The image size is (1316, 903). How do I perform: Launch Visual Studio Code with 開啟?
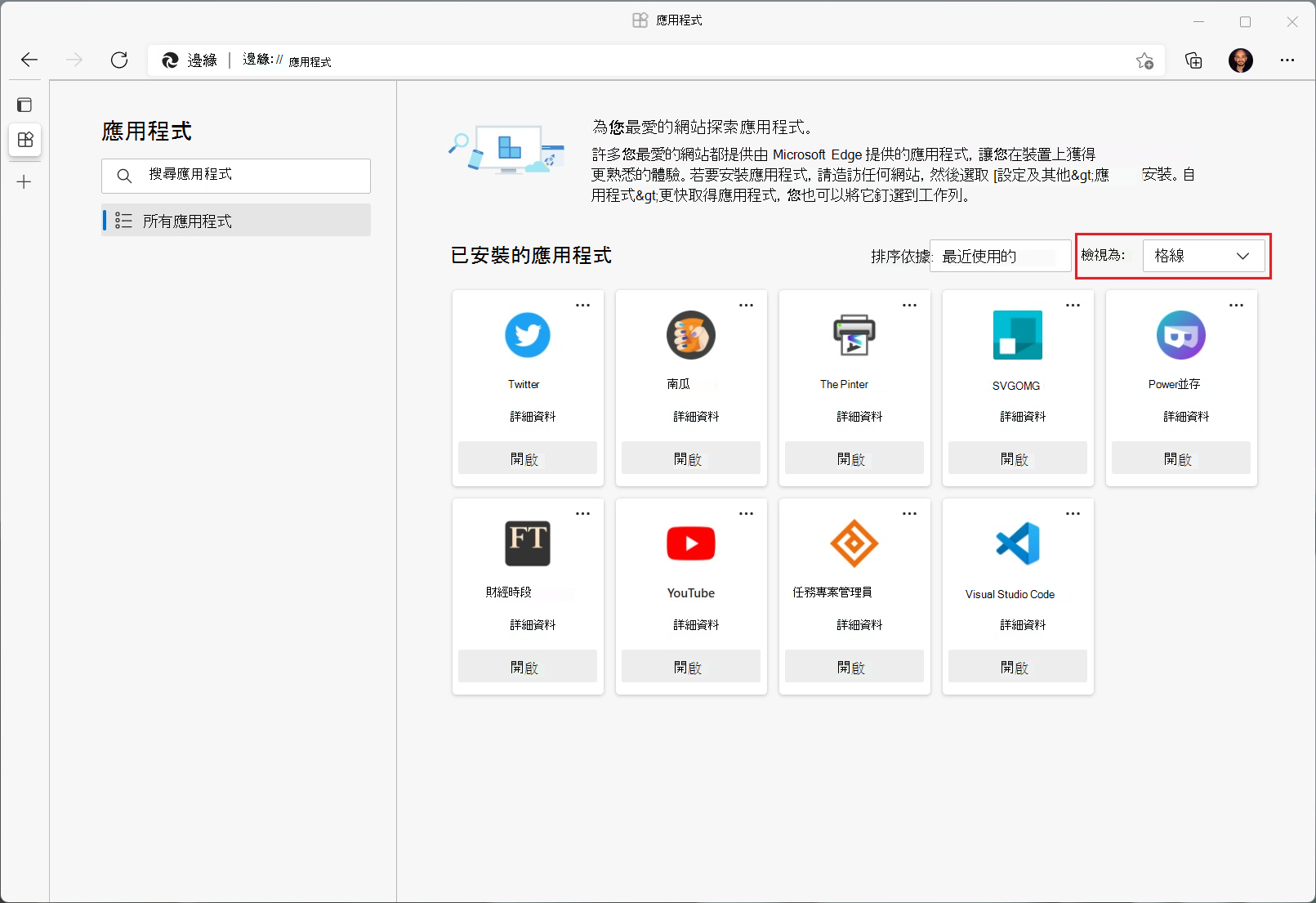1018,667
